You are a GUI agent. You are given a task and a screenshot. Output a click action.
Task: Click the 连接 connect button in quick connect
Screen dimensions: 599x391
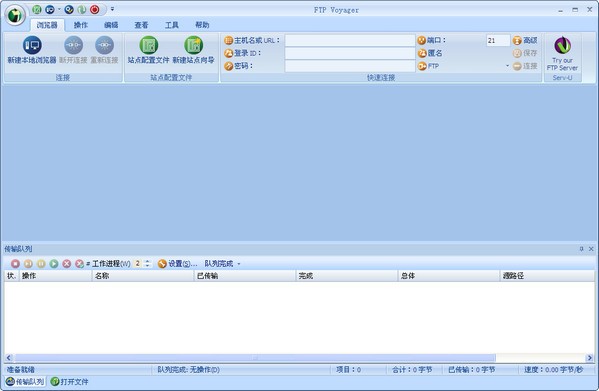click(x=525, y=66)
